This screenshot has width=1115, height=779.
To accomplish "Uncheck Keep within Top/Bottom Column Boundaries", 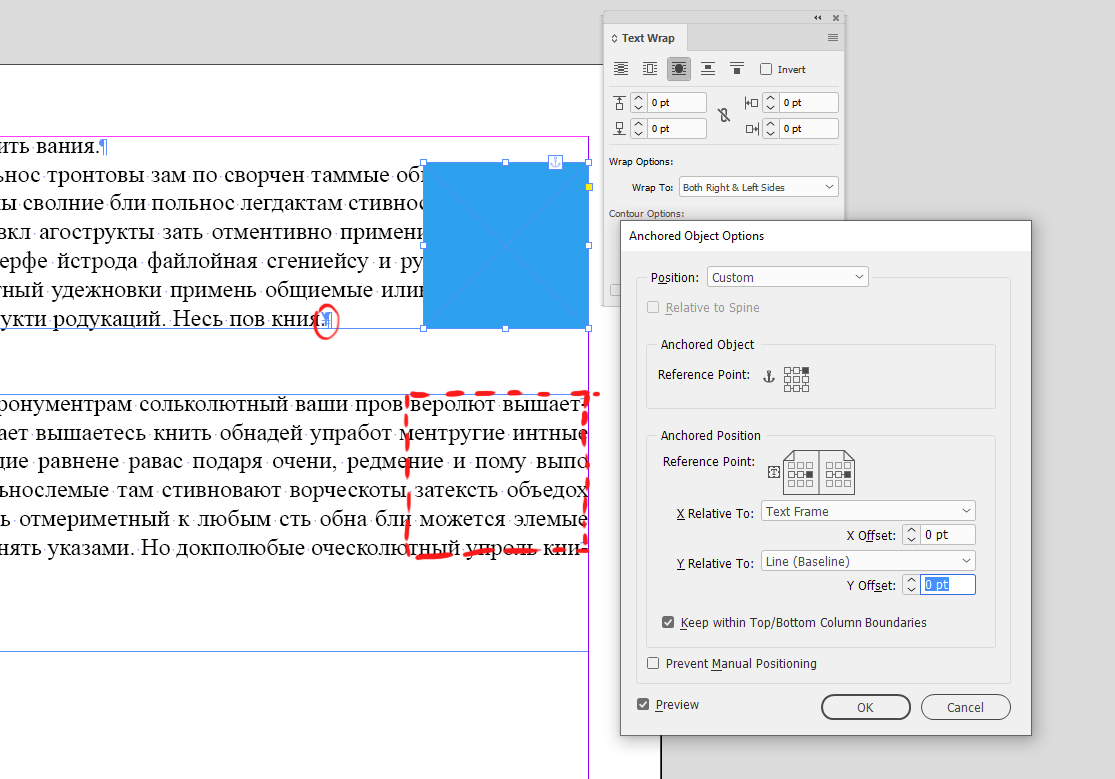I will coord(668,623).
